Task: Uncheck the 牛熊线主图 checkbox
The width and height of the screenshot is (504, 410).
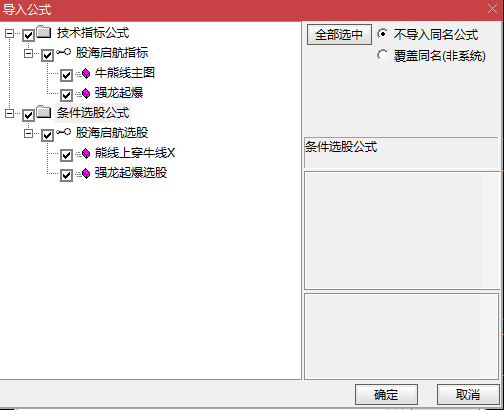Action: pyautogui.click(x=66, y=75)
